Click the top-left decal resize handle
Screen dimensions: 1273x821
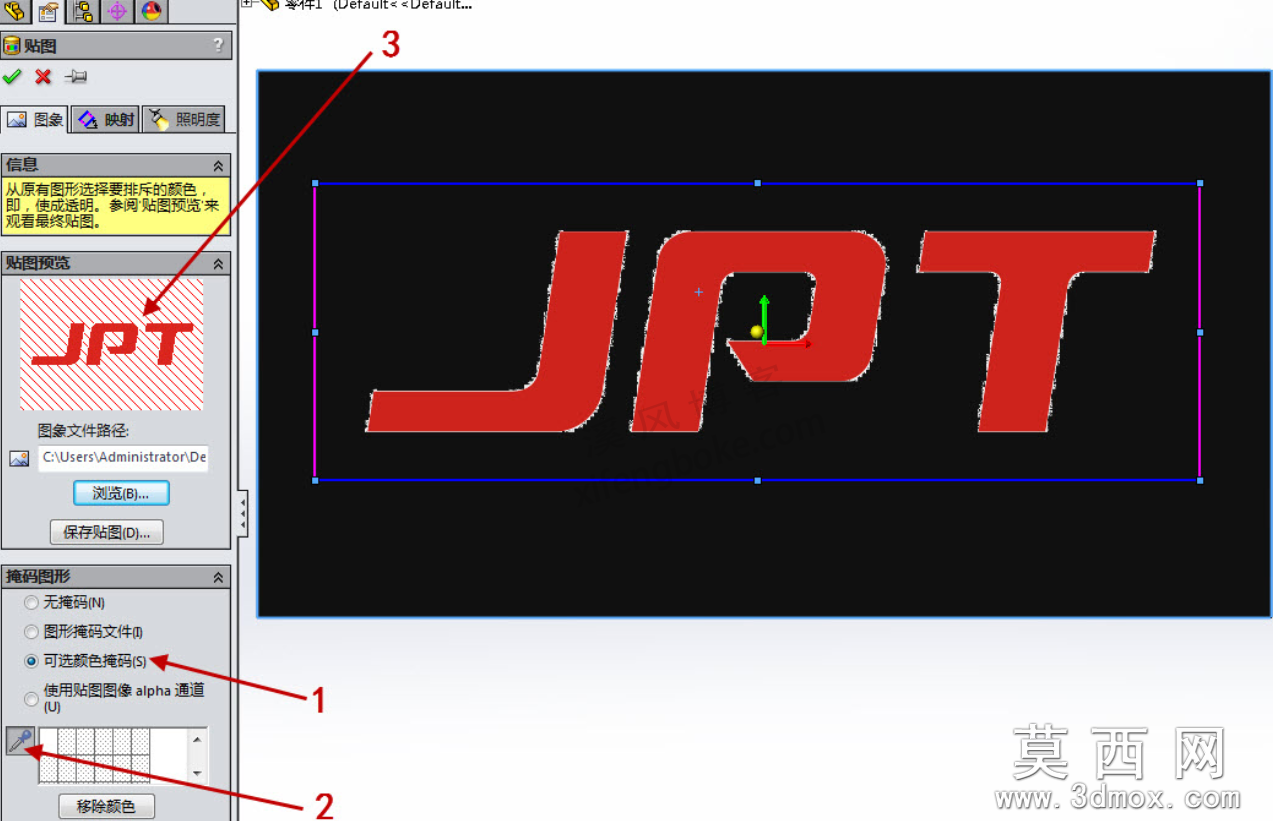(x=315, y=183)
